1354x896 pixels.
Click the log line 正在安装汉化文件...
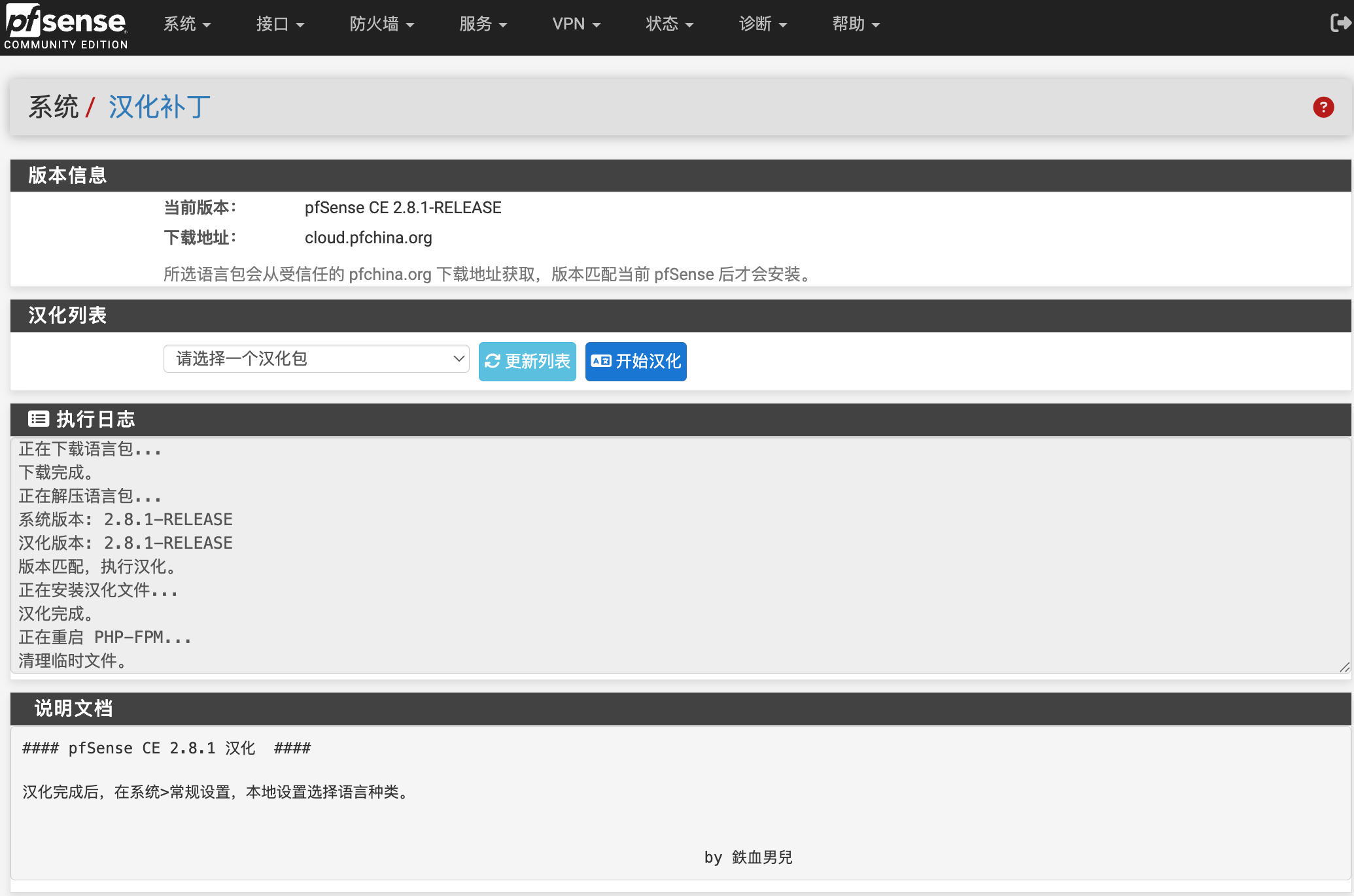tap(98, 590)
